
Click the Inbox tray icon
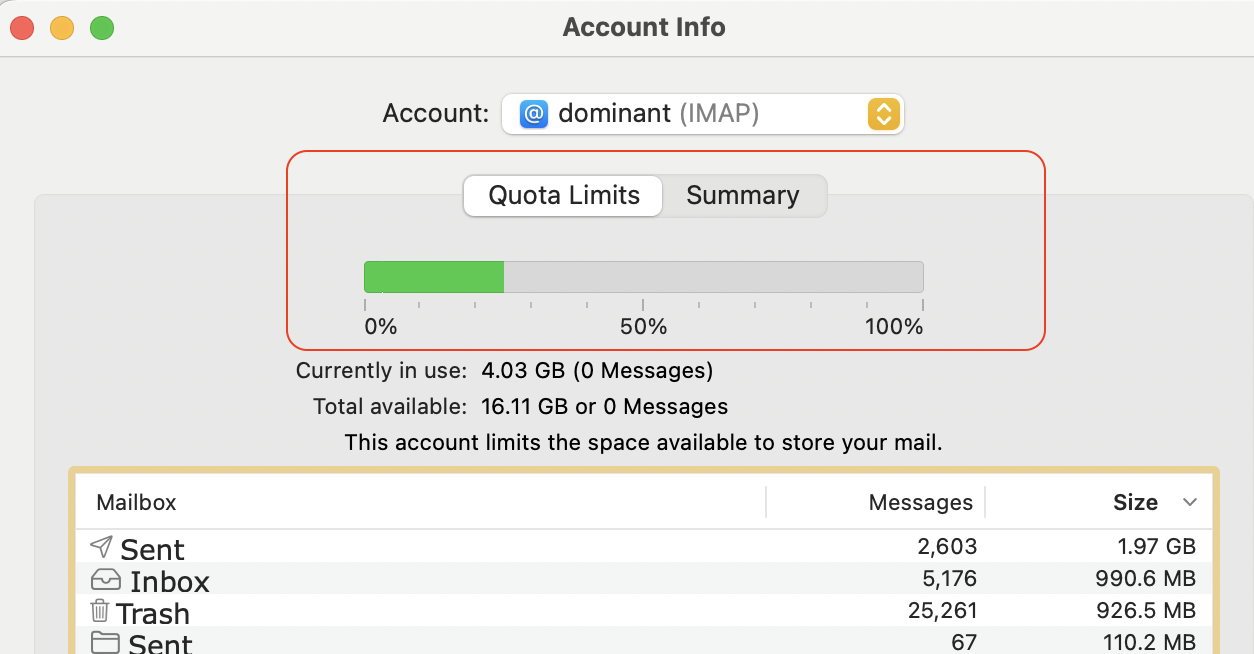[105, 579]
